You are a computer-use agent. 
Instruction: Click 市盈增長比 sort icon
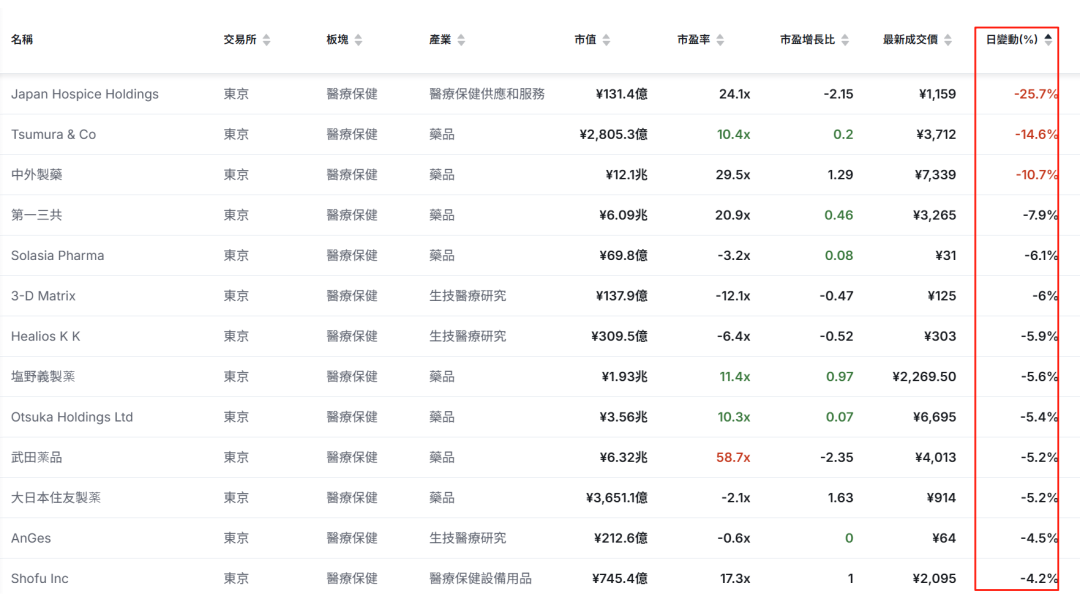pyautogui.click(x=845, y=40)
